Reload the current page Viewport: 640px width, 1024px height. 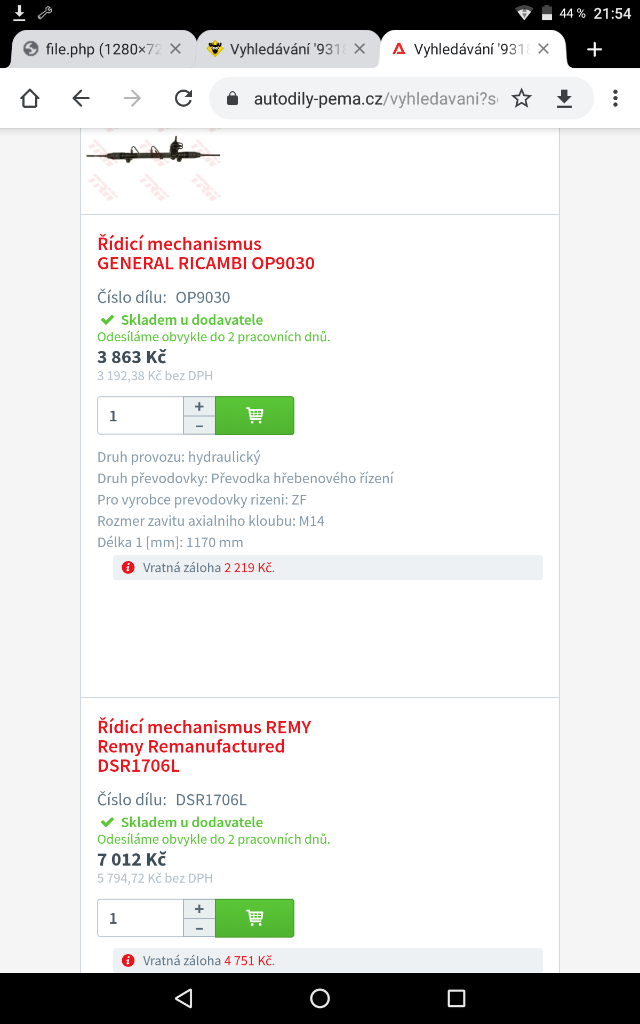[x=183, y=98]
